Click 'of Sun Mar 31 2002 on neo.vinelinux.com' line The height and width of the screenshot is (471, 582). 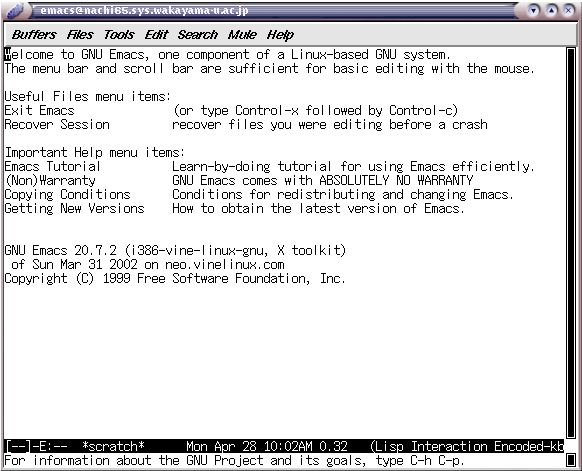[x=148, y=265]
